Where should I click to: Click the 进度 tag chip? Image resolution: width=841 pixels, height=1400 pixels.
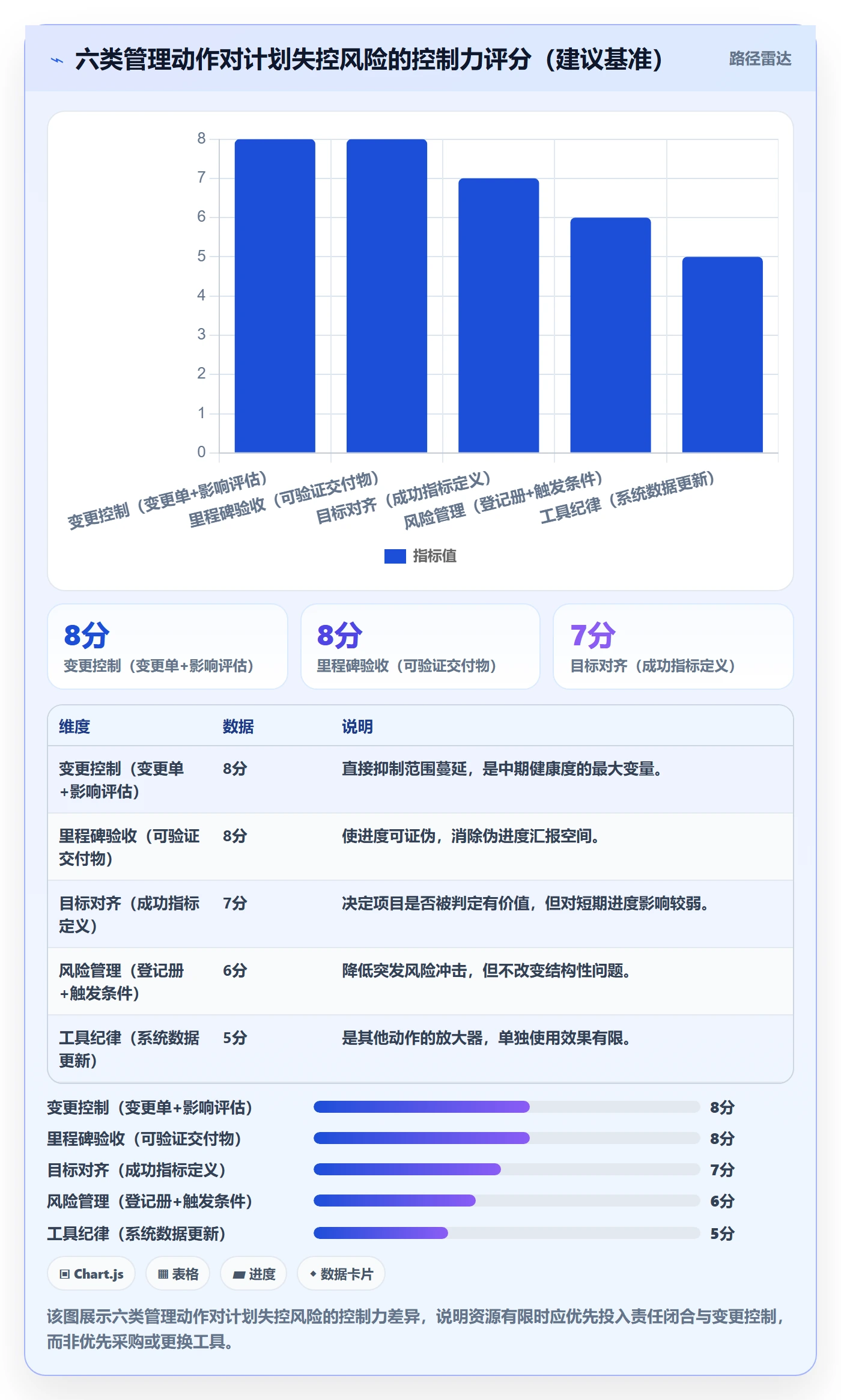[x=254, y=1274]
